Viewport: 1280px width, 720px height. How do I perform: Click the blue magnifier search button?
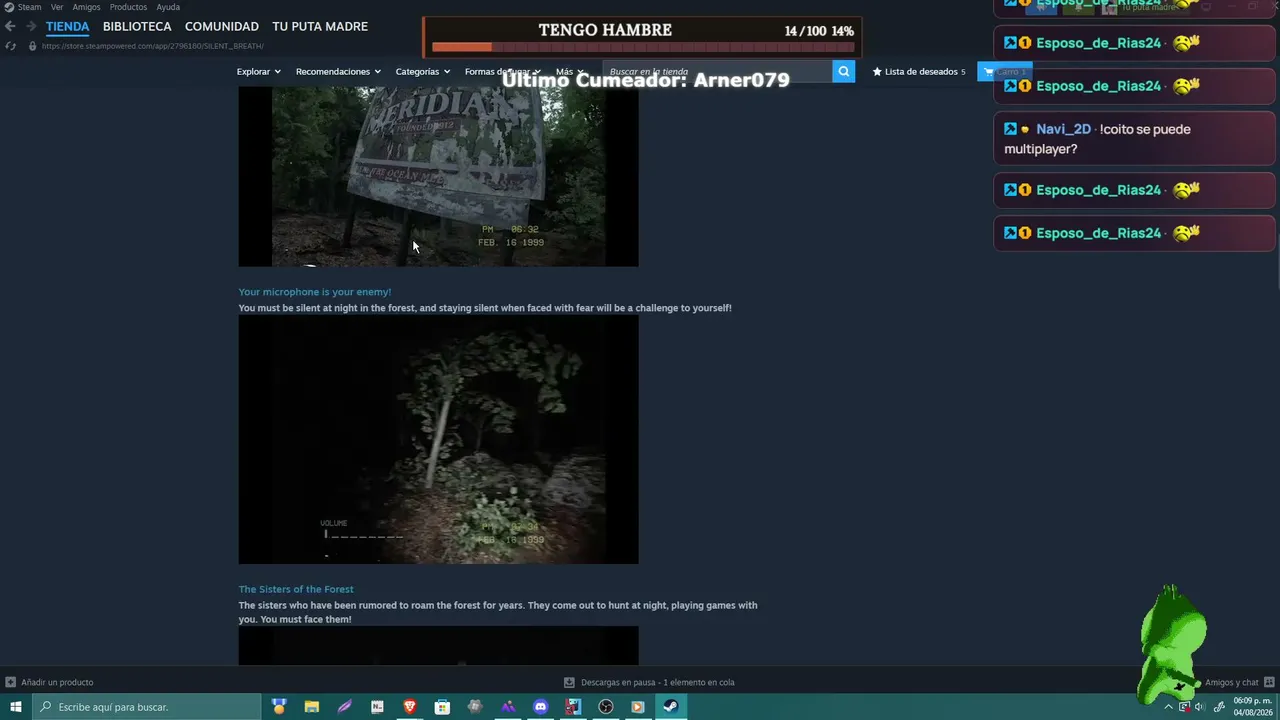[x=844, y=71]
